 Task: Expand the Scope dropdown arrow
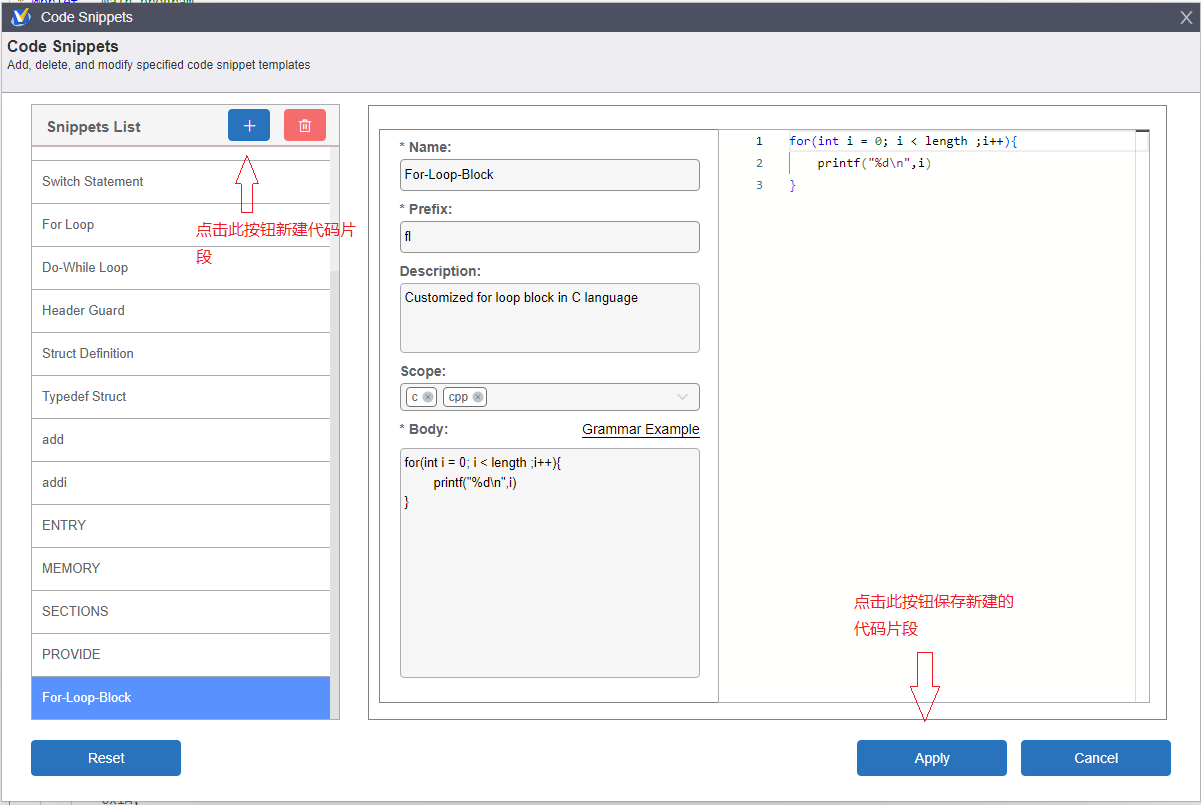(x=683, y=397)
